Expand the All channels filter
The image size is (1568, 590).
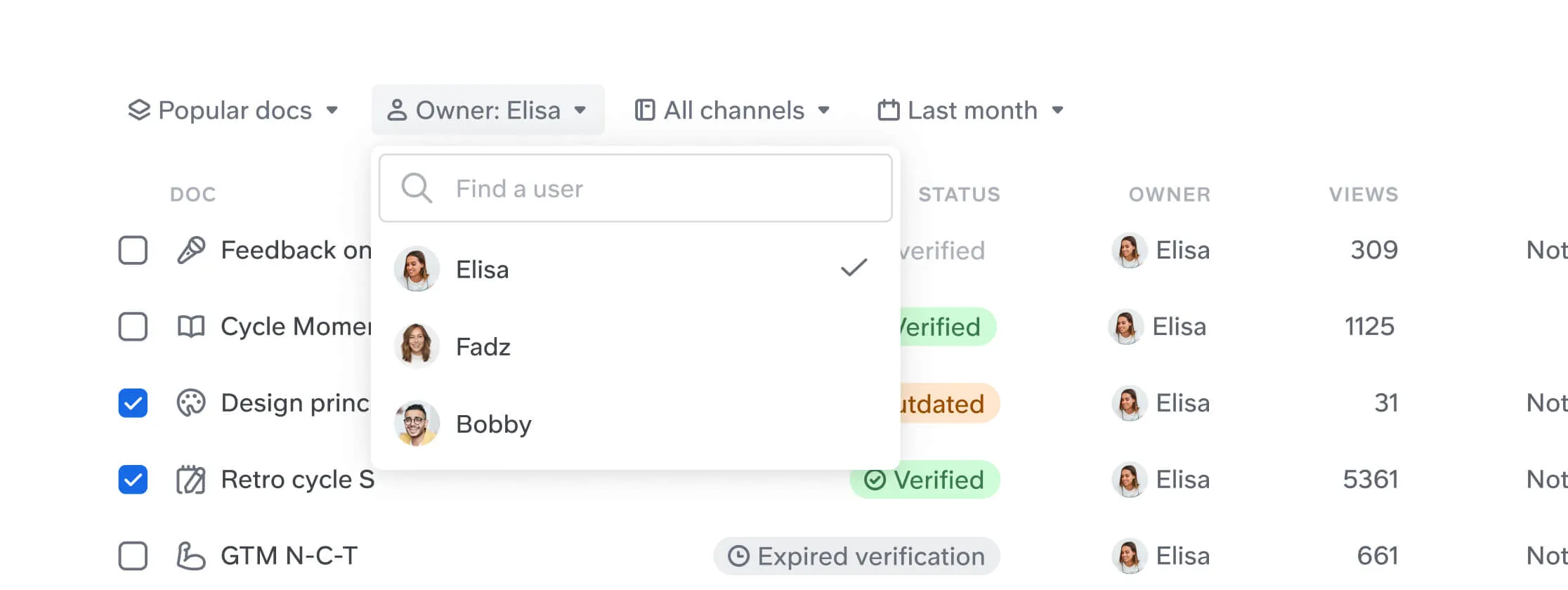[x=733, y=110]
